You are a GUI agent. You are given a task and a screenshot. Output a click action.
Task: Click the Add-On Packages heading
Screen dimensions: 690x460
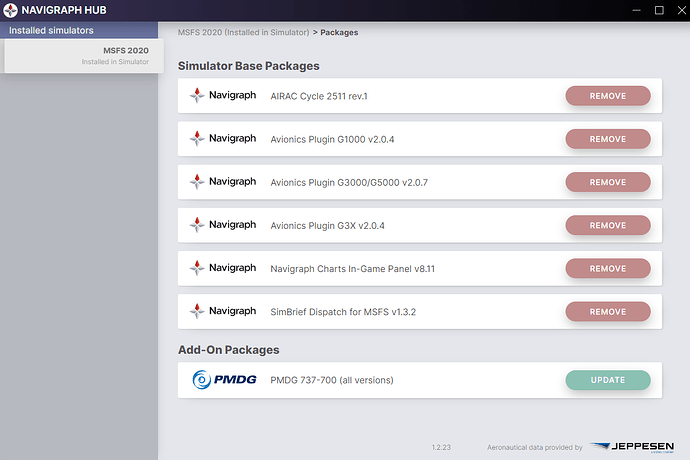(228, 350)
